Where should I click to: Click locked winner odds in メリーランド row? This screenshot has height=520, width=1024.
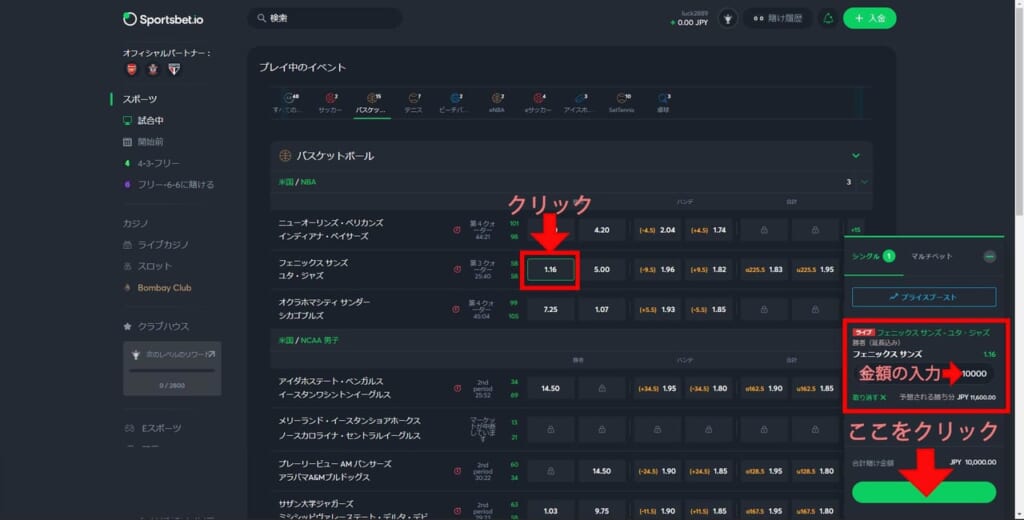tap(551, 429)
